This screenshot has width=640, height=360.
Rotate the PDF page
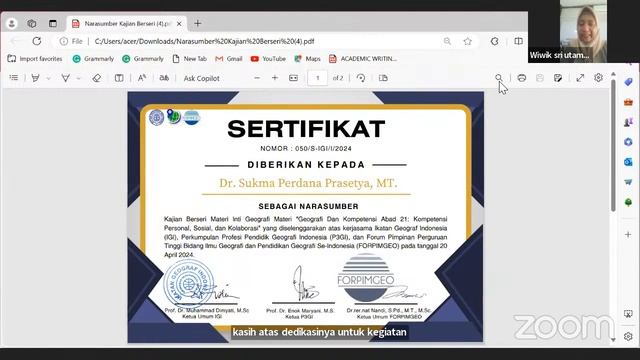(x=361, y=78)
